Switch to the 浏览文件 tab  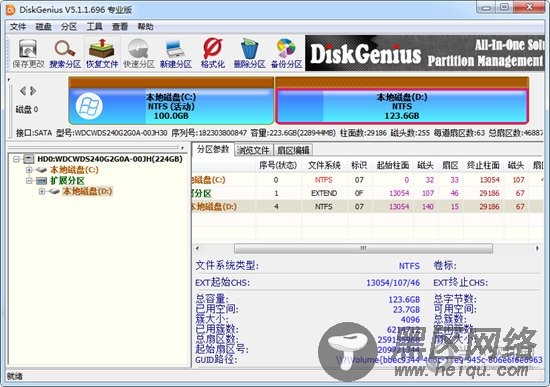[253, 150]
